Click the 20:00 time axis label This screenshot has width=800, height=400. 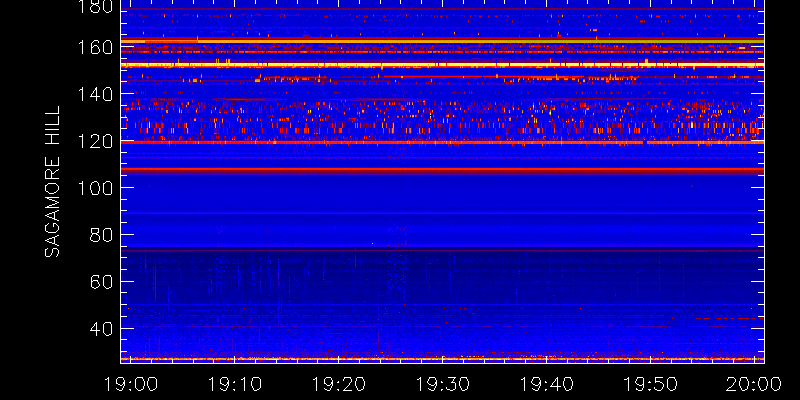(755, 384)
